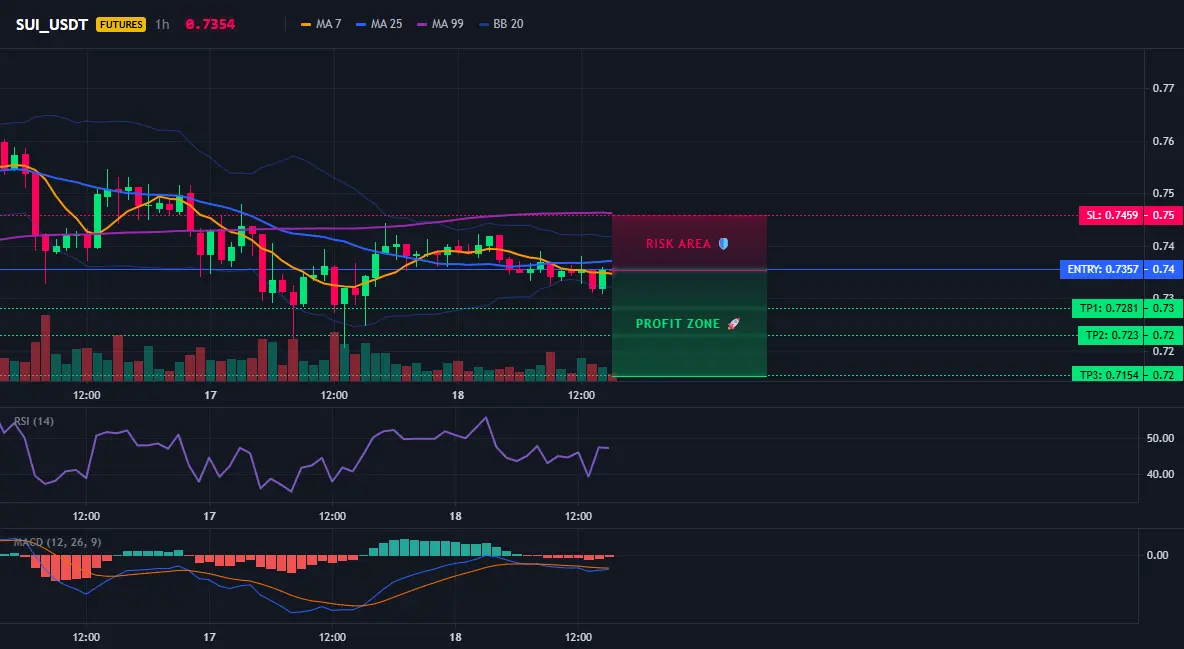Click the RSI (14) indicator label
Screen dimensions: 1184x649
34,421
